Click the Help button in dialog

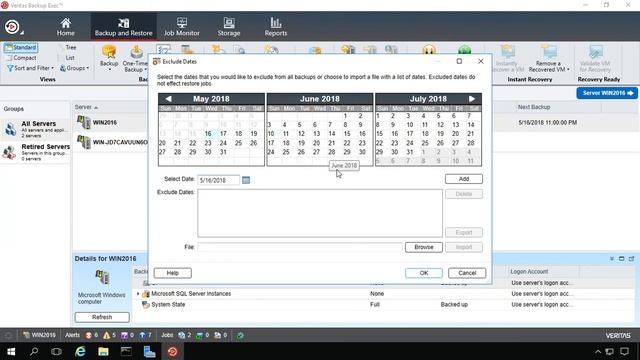(x=173, y=273)
